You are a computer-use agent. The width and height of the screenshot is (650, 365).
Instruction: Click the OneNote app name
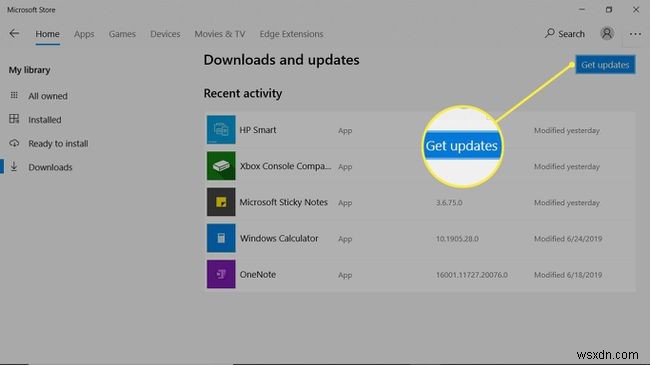[x=257, y=275]
